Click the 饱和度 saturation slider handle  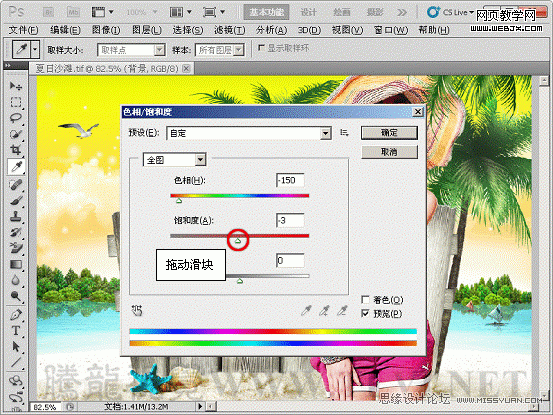click(238, 240)
